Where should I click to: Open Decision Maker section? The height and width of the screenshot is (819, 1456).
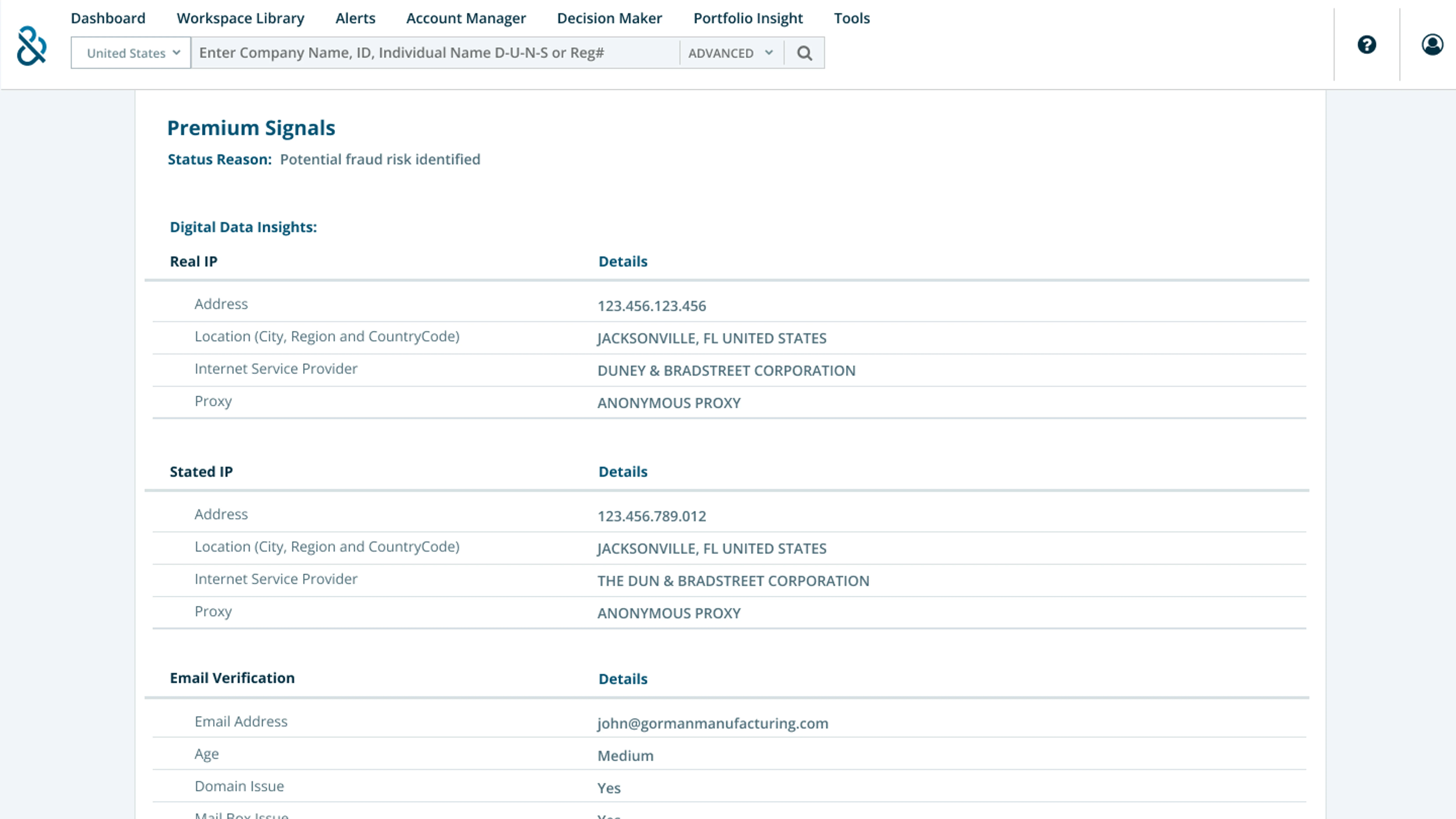(609, 18)
